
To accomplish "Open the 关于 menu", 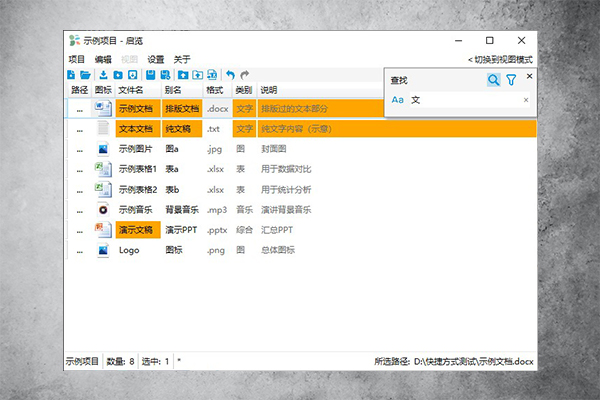I will coord(182,59).
